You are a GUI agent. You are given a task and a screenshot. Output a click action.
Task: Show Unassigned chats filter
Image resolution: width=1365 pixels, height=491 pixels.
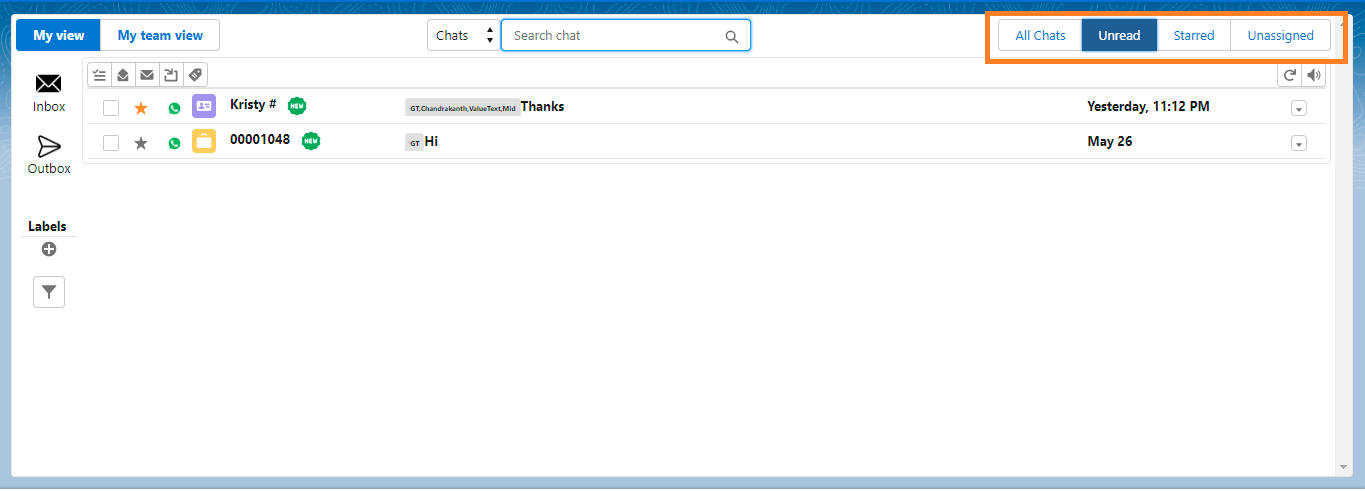(1281, 35)
